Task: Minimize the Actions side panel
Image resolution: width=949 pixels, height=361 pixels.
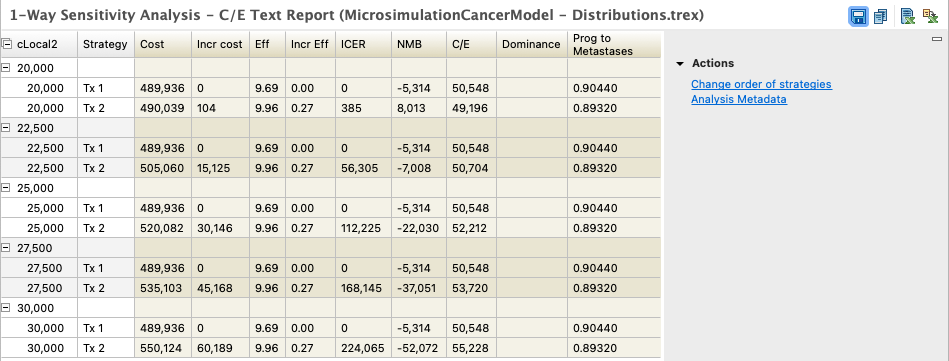Action: pyautogui.click(x=936, y=39)
